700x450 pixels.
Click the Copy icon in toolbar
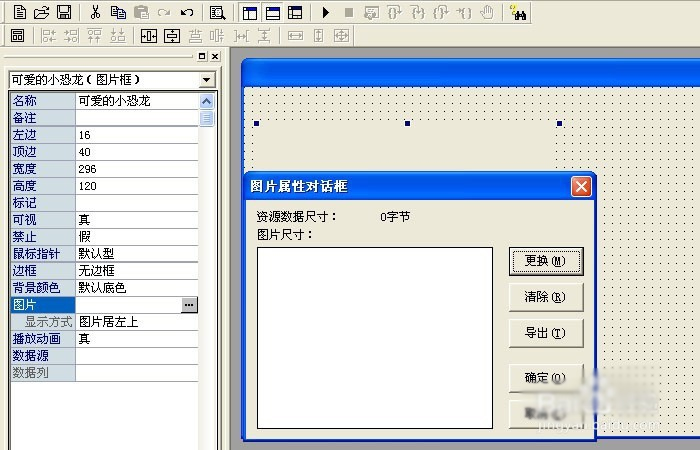118,13
